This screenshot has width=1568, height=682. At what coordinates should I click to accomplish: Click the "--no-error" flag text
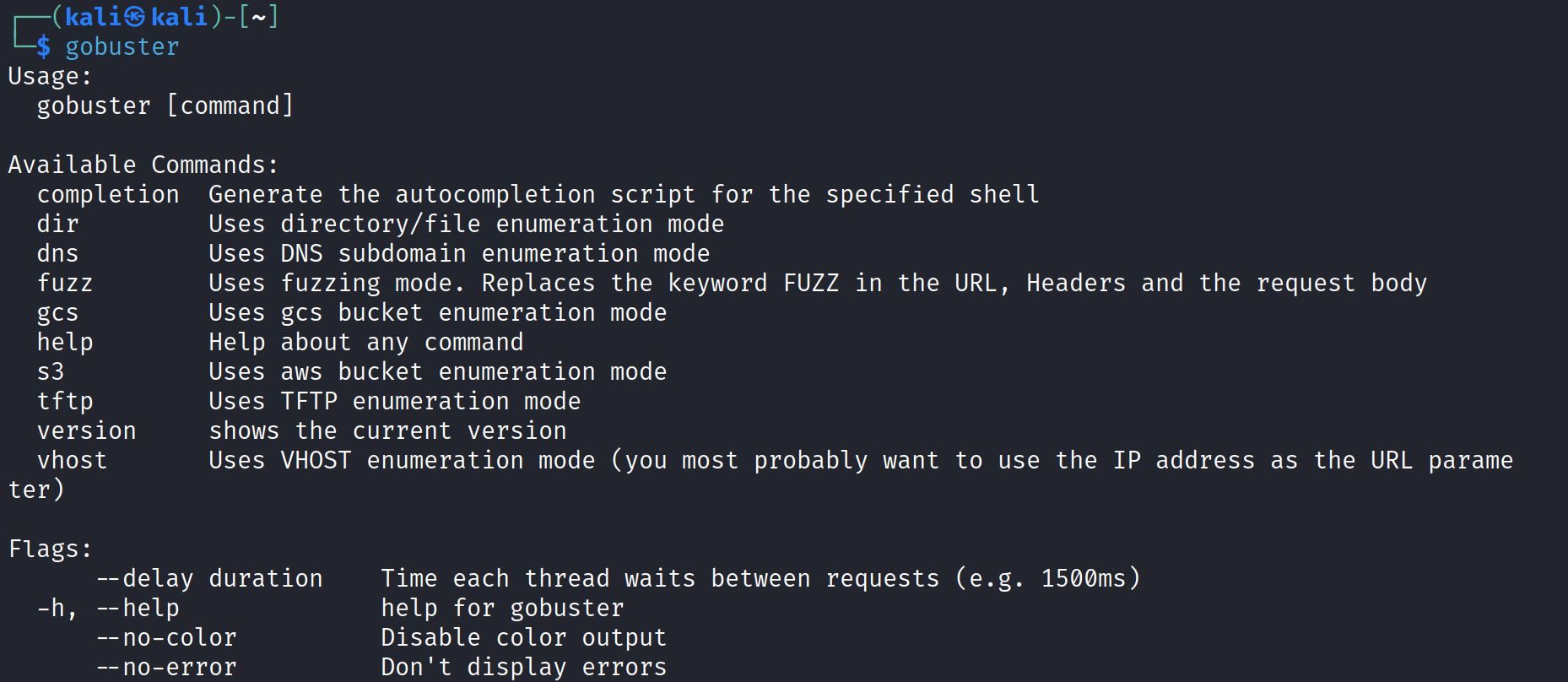pos(166,667)
